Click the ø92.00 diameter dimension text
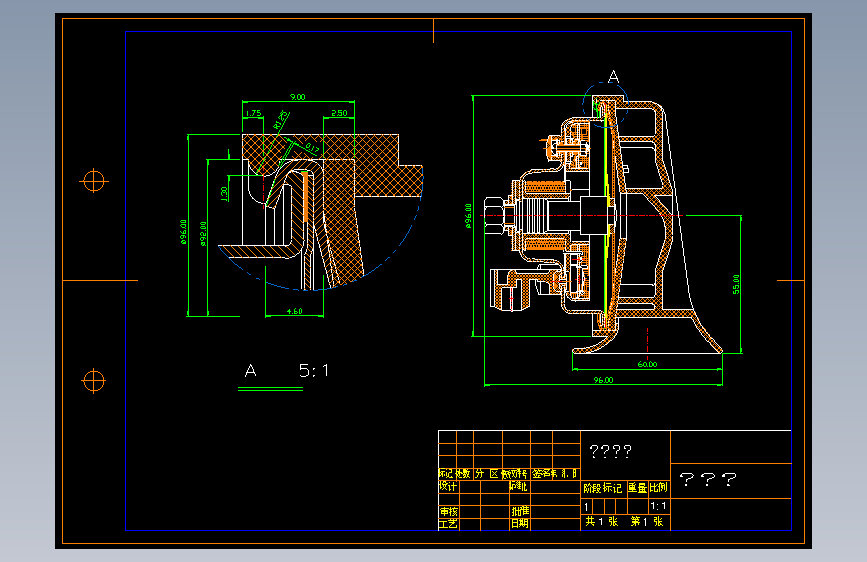867x562 pixels. [x=203, y=234]
